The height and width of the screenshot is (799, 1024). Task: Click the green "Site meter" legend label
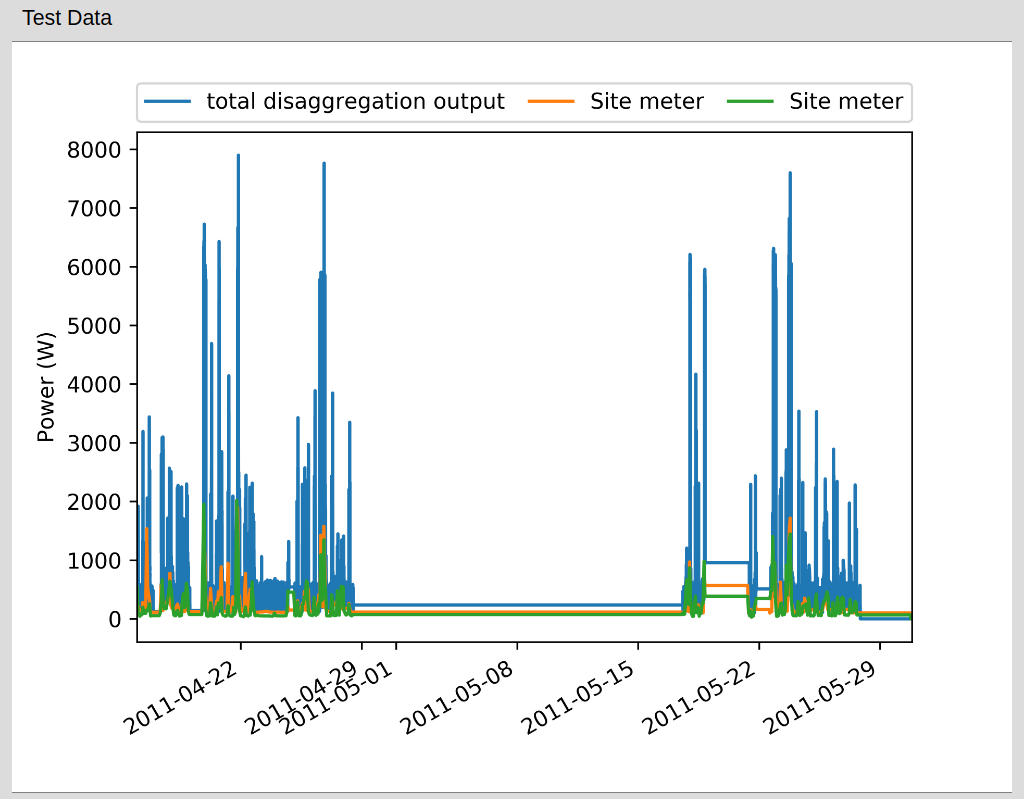coord(846,101)
